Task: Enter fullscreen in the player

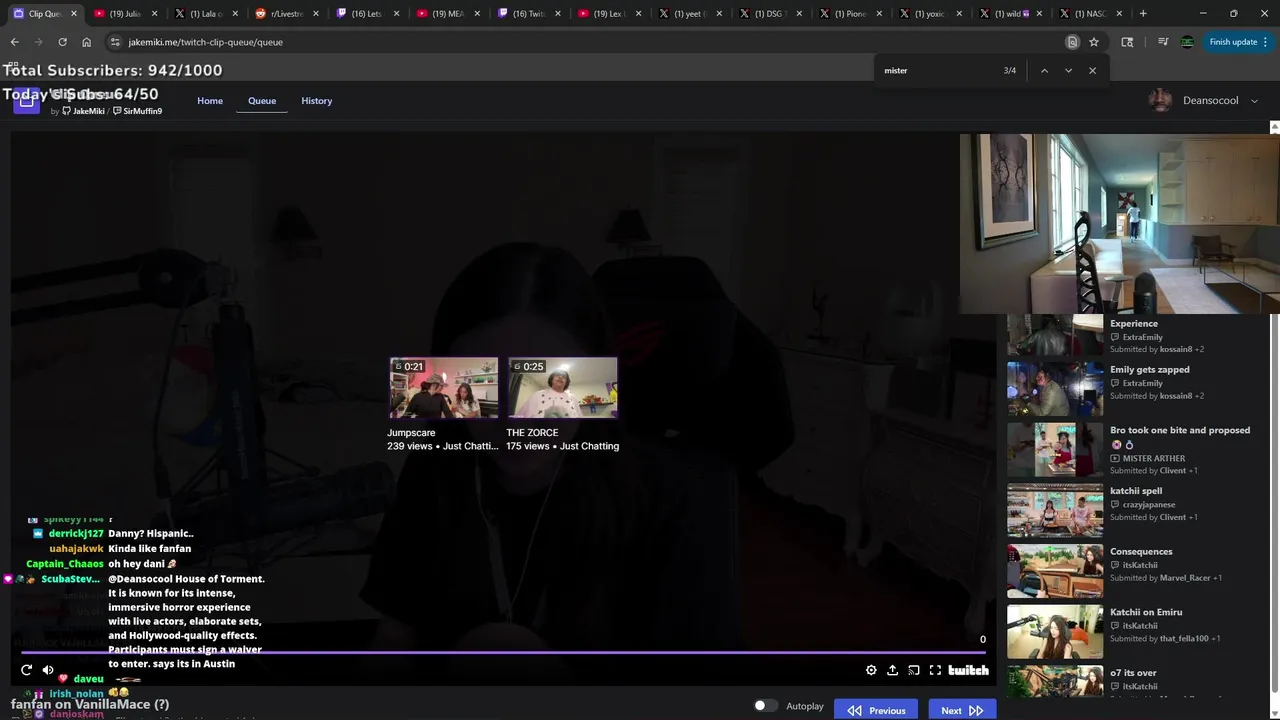Action: [x=935, y=670]
